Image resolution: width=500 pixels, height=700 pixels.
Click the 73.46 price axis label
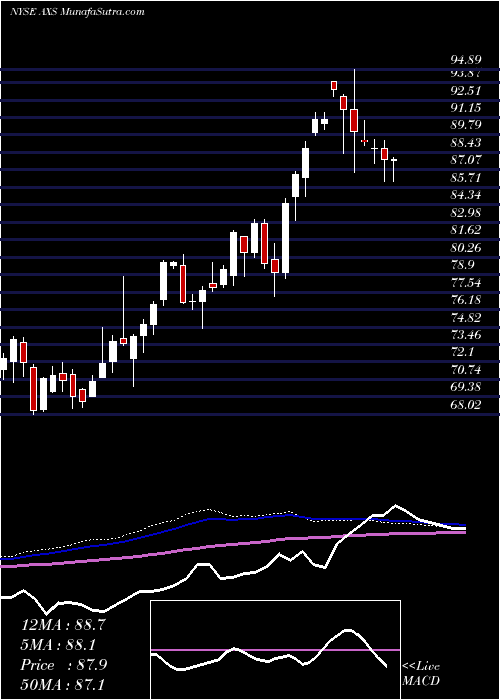pyautogui.click(x=467, y=335)
